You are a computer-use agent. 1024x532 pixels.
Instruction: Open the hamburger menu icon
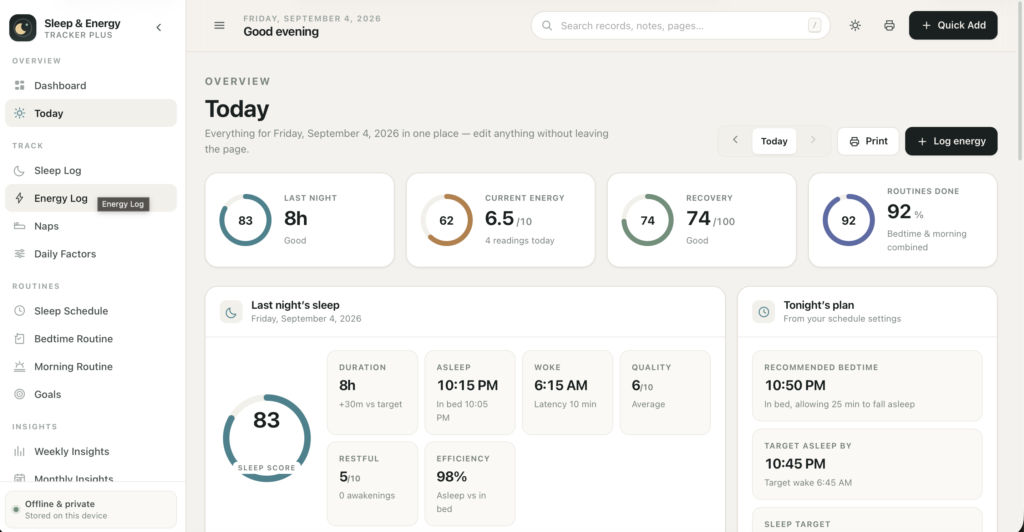pos(219,25)
